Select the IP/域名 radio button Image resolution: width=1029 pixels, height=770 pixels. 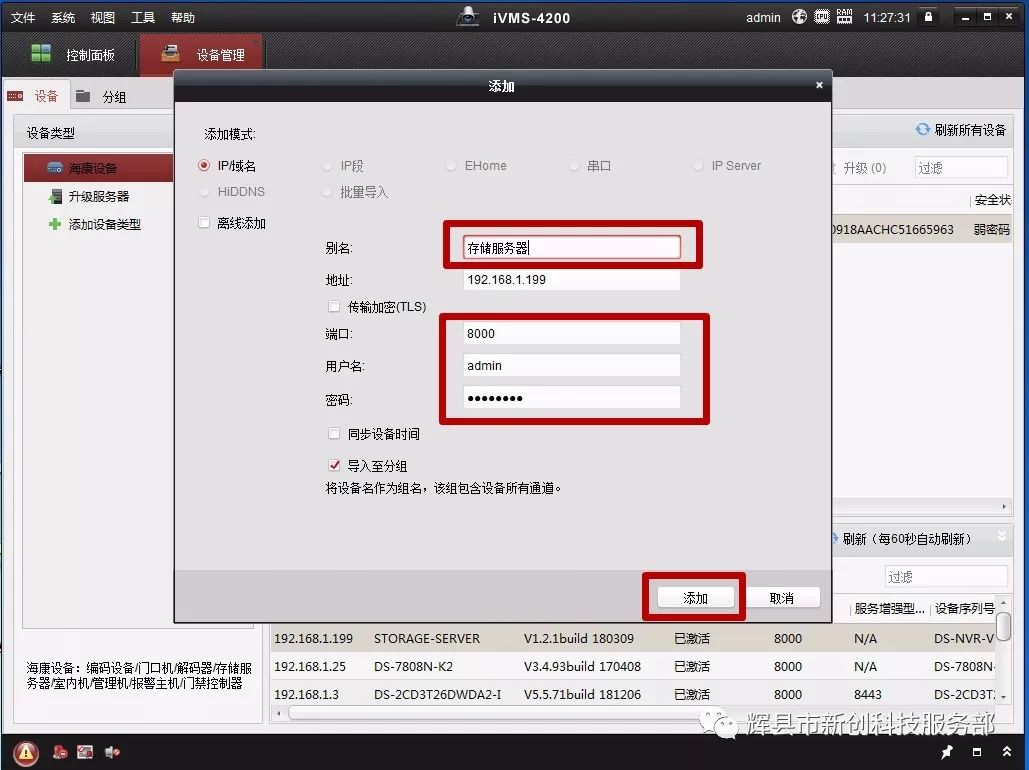click(204, 165)
